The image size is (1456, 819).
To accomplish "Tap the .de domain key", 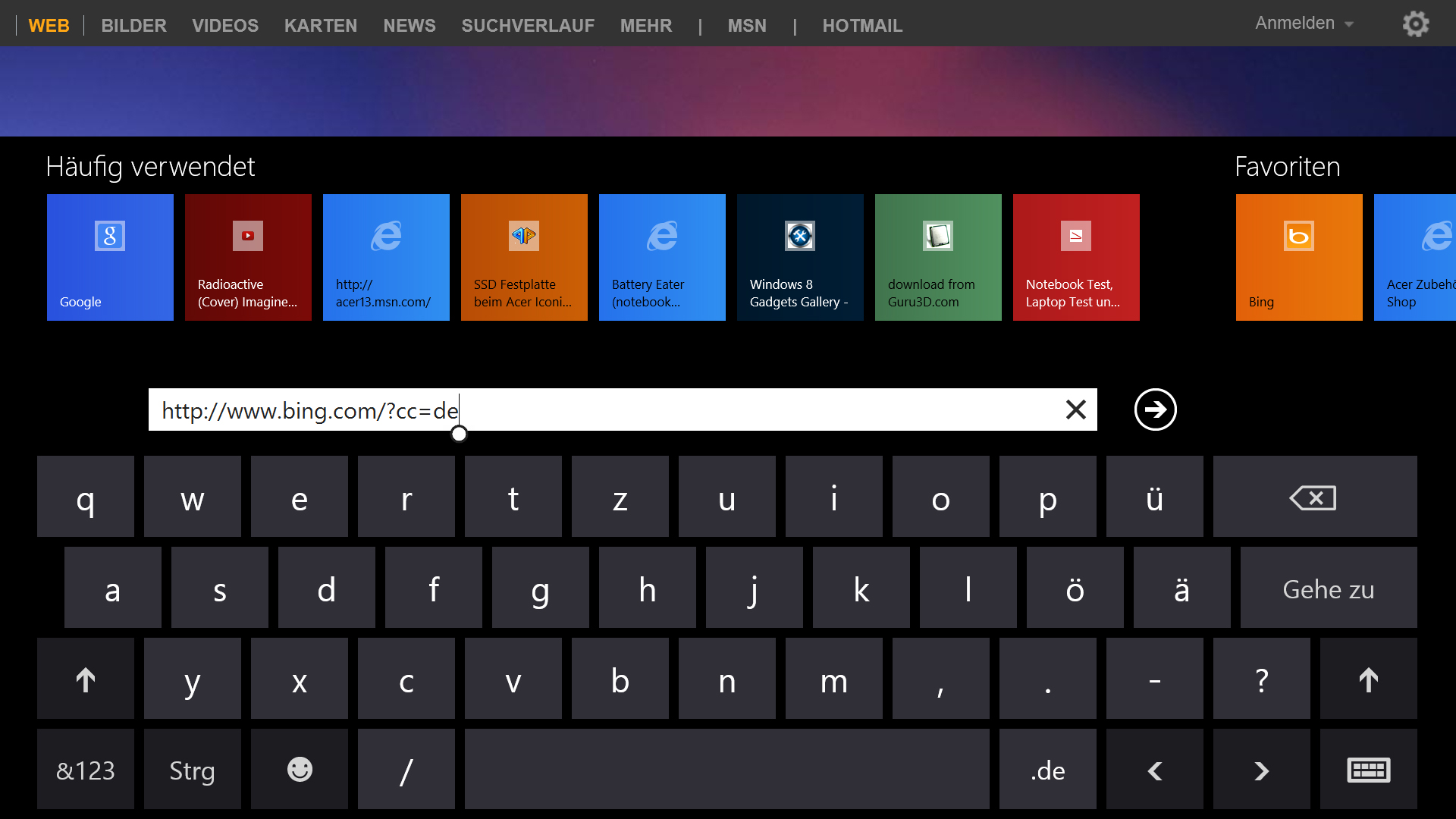I will [1047, 770].
